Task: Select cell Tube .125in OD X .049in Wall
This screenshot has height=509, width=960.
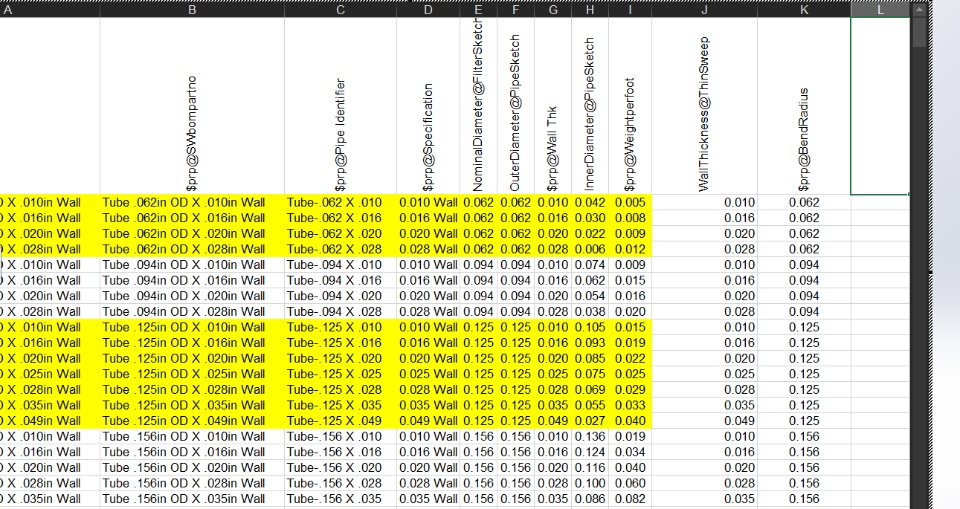Action: pos(192,421)
